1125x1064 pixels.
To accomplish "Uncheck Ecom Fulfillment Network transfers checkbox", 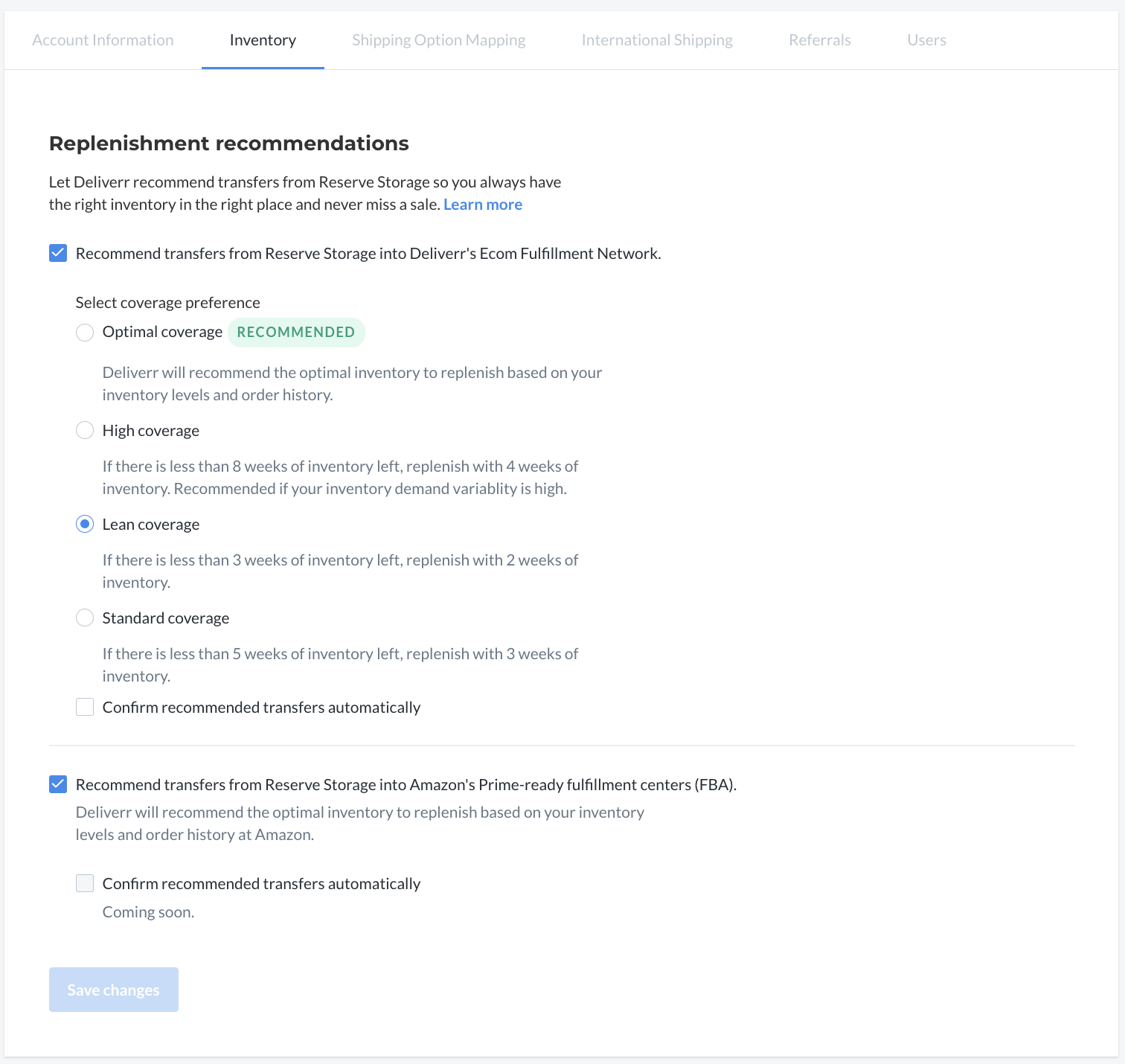I will click(58, 254).
